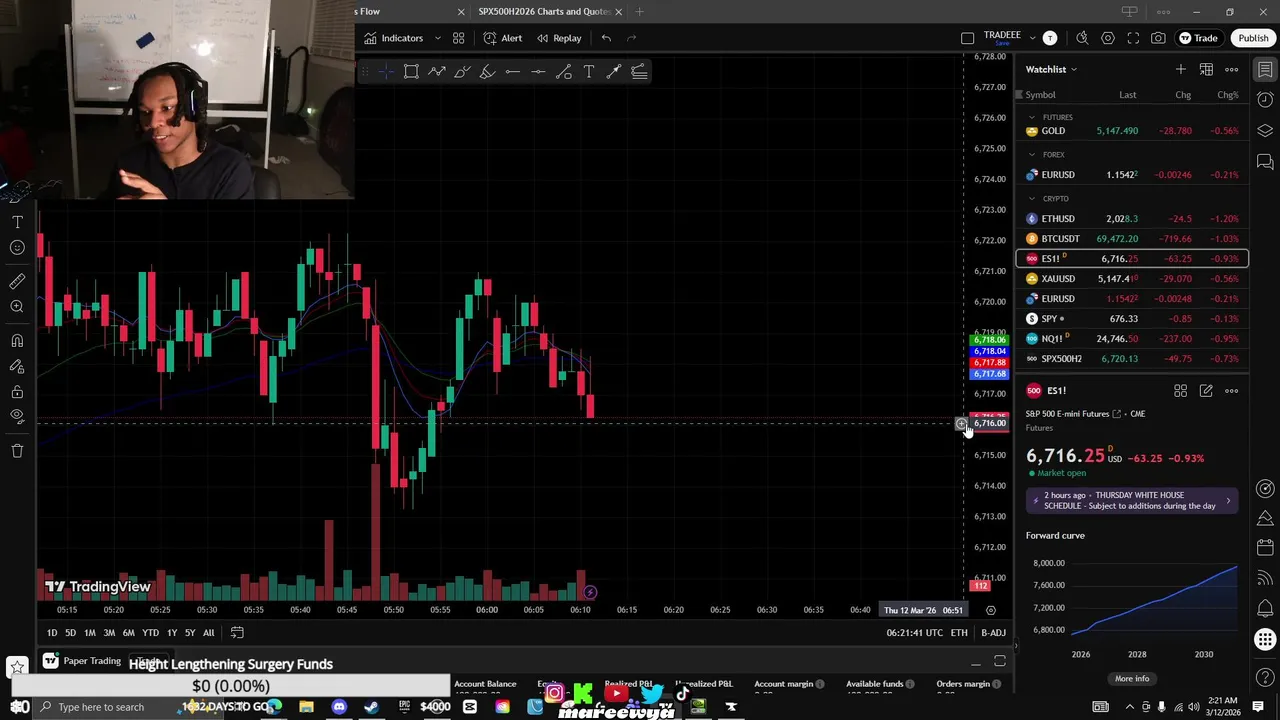This screenshot has width=1280, height=720.
Task: Select the crosshair cursor tool
Action: tap(386, 71)
